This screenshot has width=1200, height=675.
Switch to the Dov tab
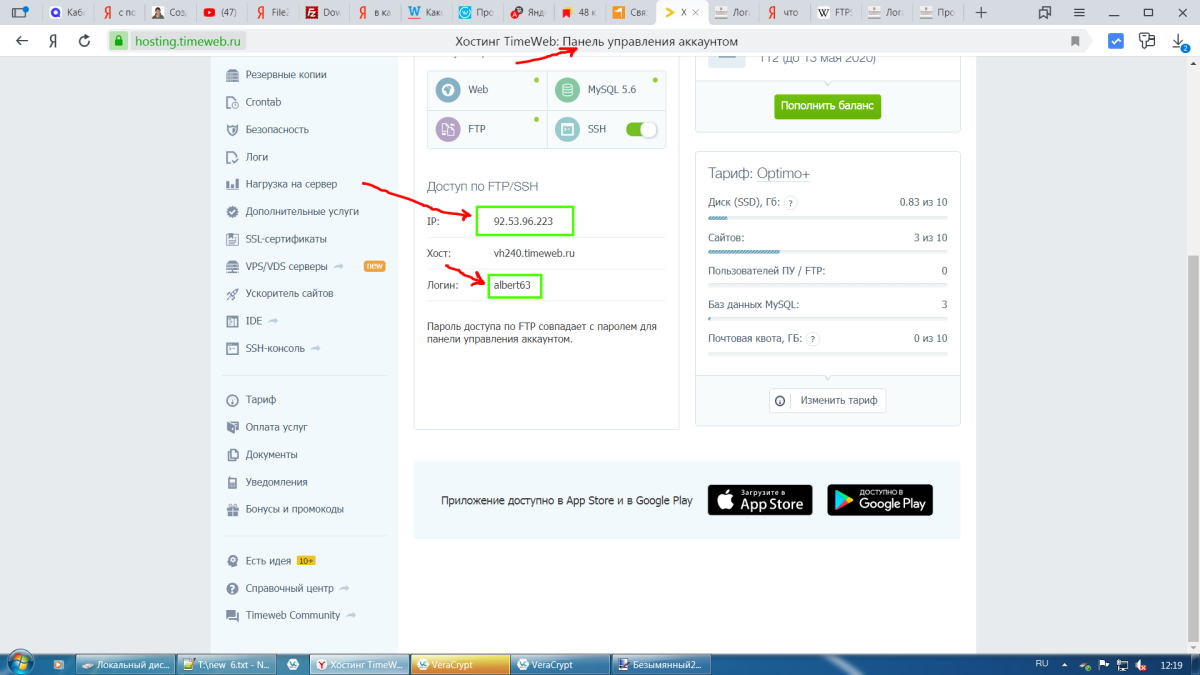(x=324, y=13)
